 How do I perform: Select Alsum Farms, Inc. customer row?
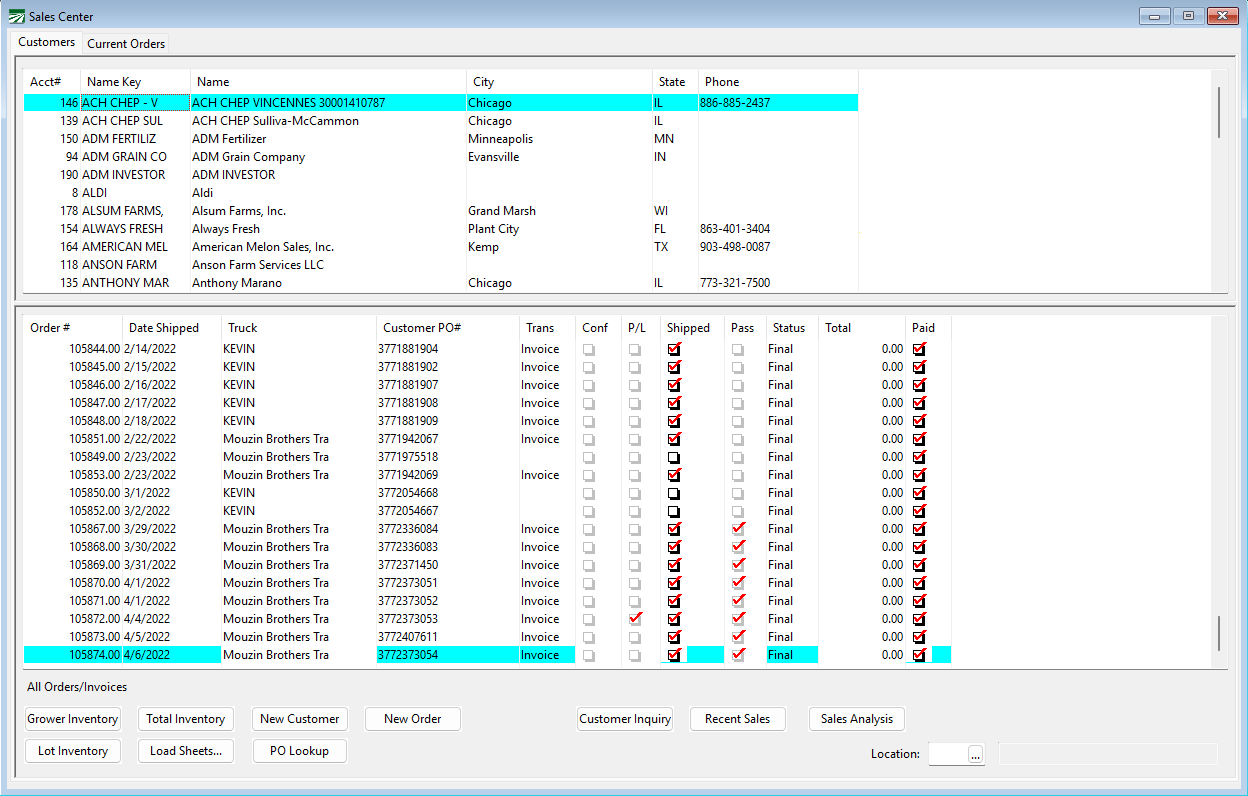click(441, 211)
